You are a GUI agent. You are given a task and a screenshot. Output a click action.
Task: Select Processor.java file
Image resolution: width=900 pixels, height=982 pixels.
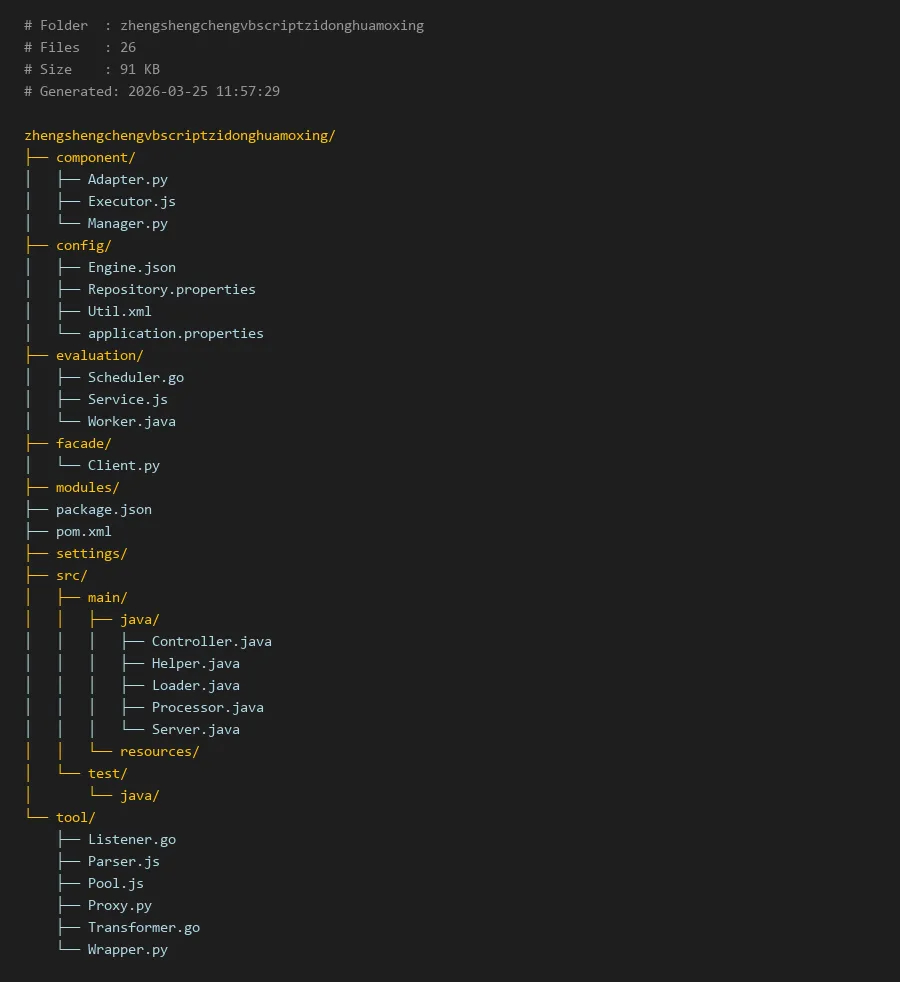click(207, 707)
